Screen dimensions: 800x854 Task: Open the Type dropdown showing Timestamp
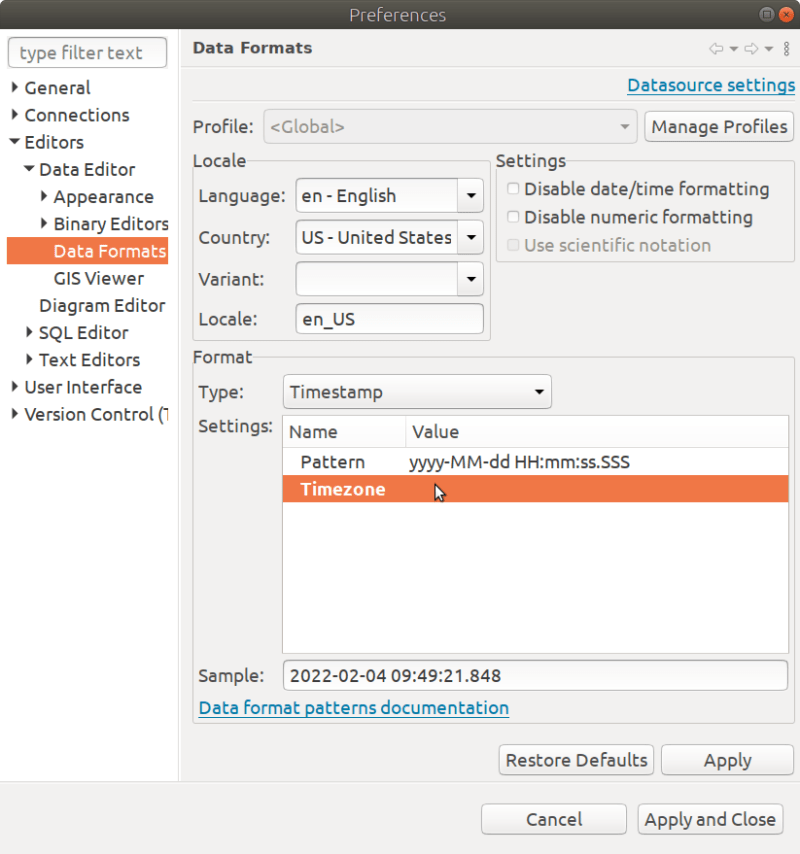[x=540, y=392]
